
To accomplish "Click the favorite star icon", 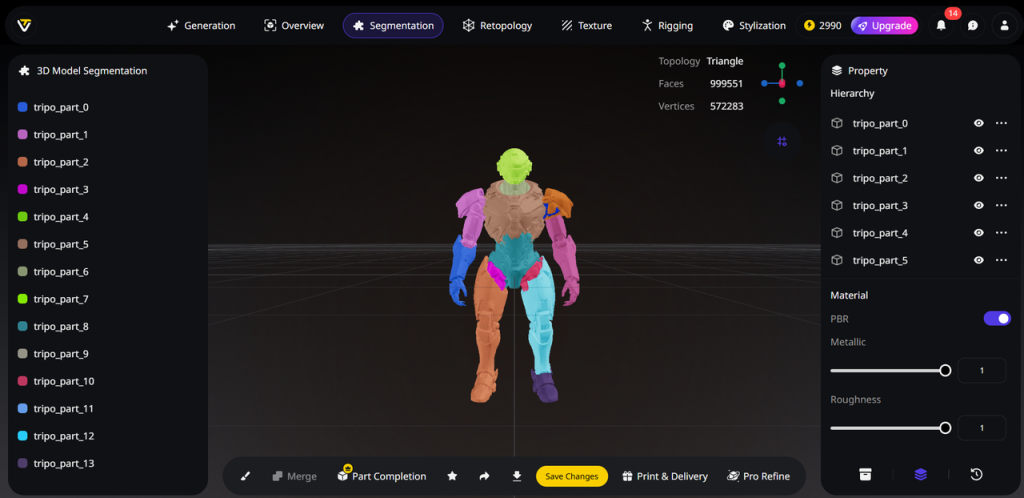I will coord(452,476).
